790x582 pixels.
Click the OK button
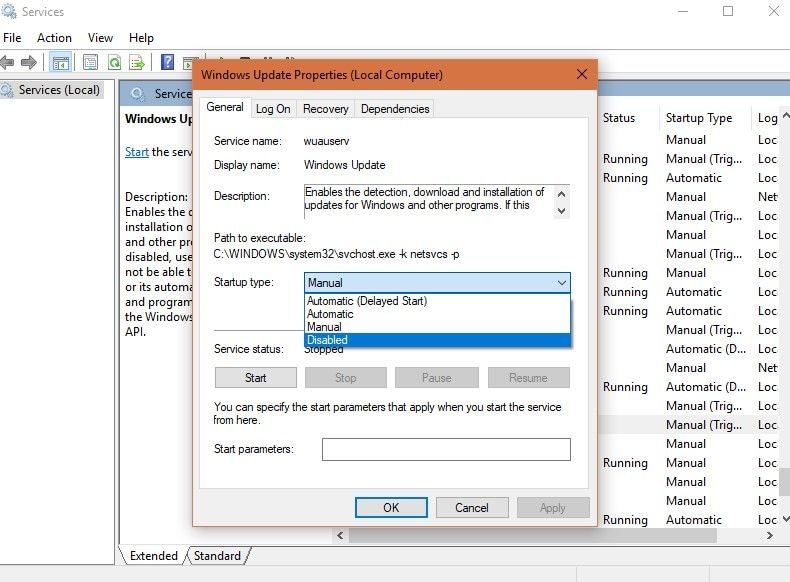tap(391, 507)
